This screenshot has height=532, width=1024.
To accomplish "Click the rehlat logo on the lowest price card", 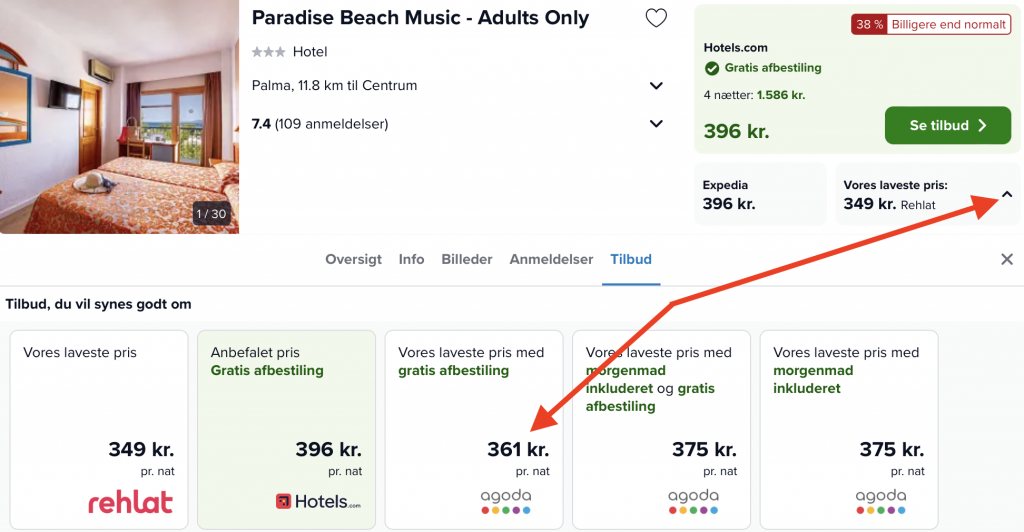I will pos(131,503).
